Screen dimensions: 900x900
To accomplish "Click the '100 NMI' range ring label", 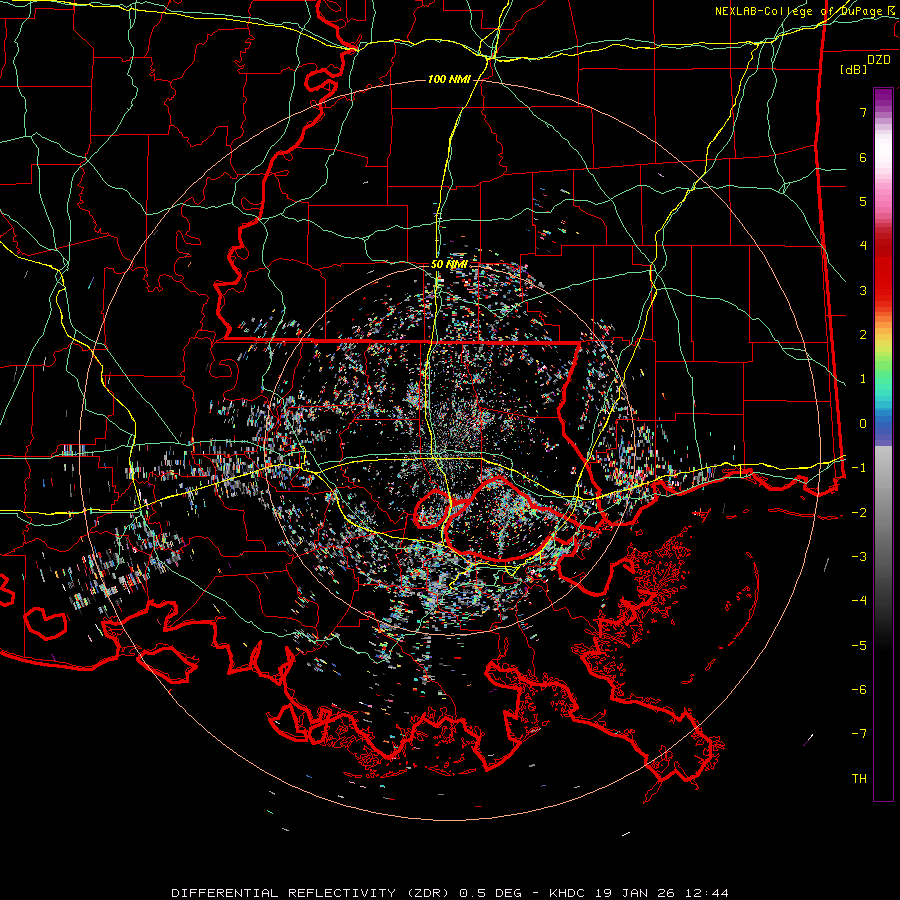I will (449, 79).
